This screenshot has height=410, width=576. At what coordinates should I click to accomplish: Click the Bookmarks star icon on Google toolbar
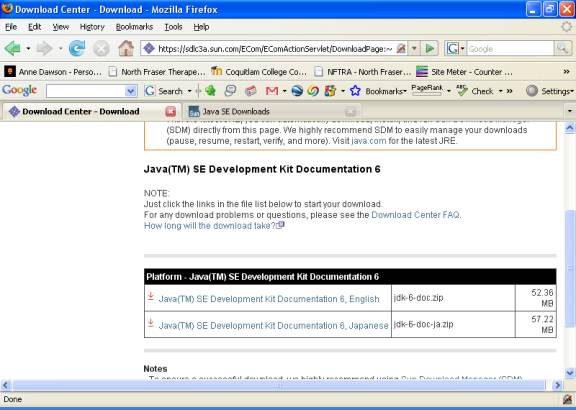point(355,91)
